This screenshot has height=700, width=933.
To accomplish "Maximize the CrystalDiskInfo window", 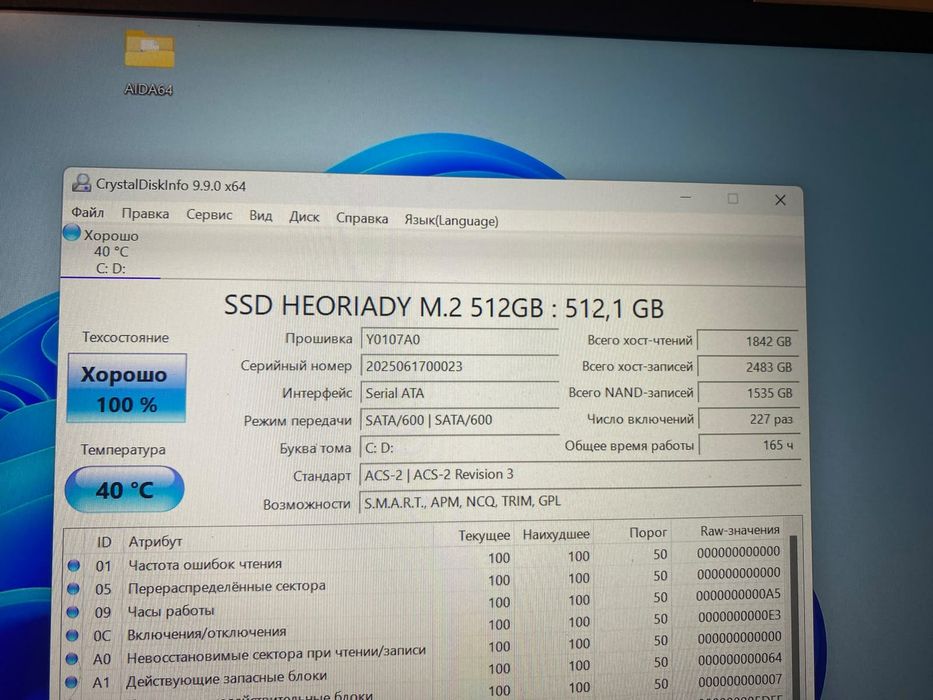I will [x=733, y=199].
